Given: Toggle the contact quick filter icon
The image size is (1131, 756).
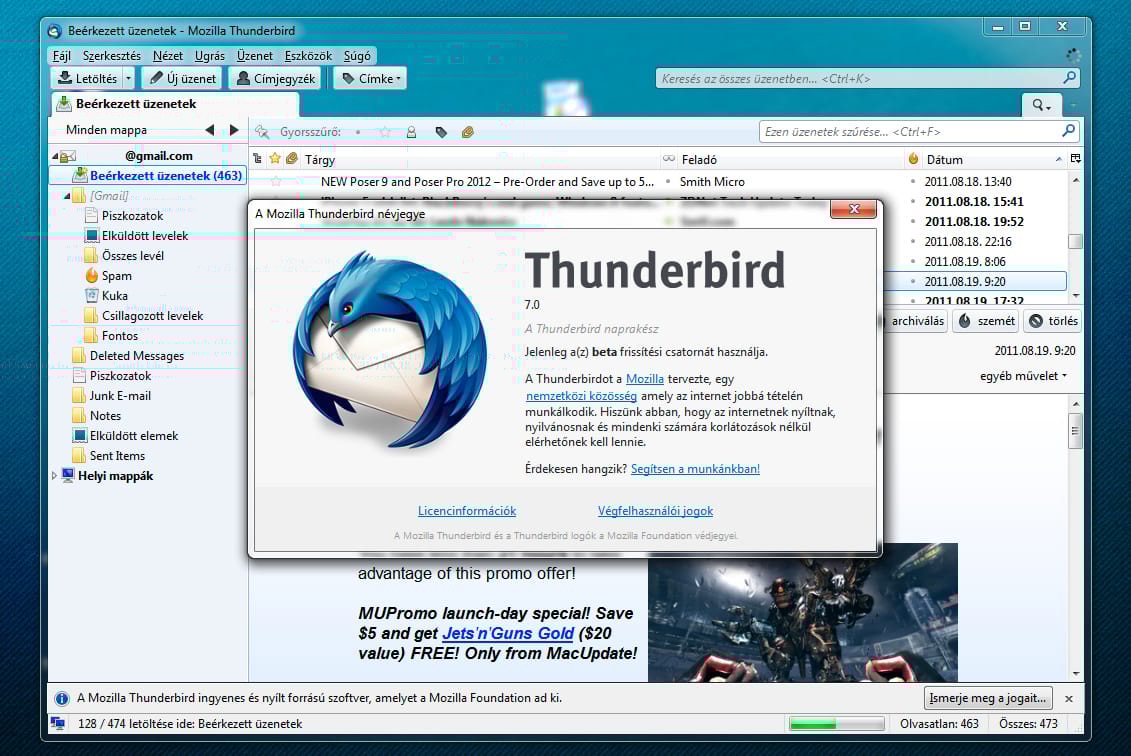Looking at the screenshot, I should [x=411, y=132].
